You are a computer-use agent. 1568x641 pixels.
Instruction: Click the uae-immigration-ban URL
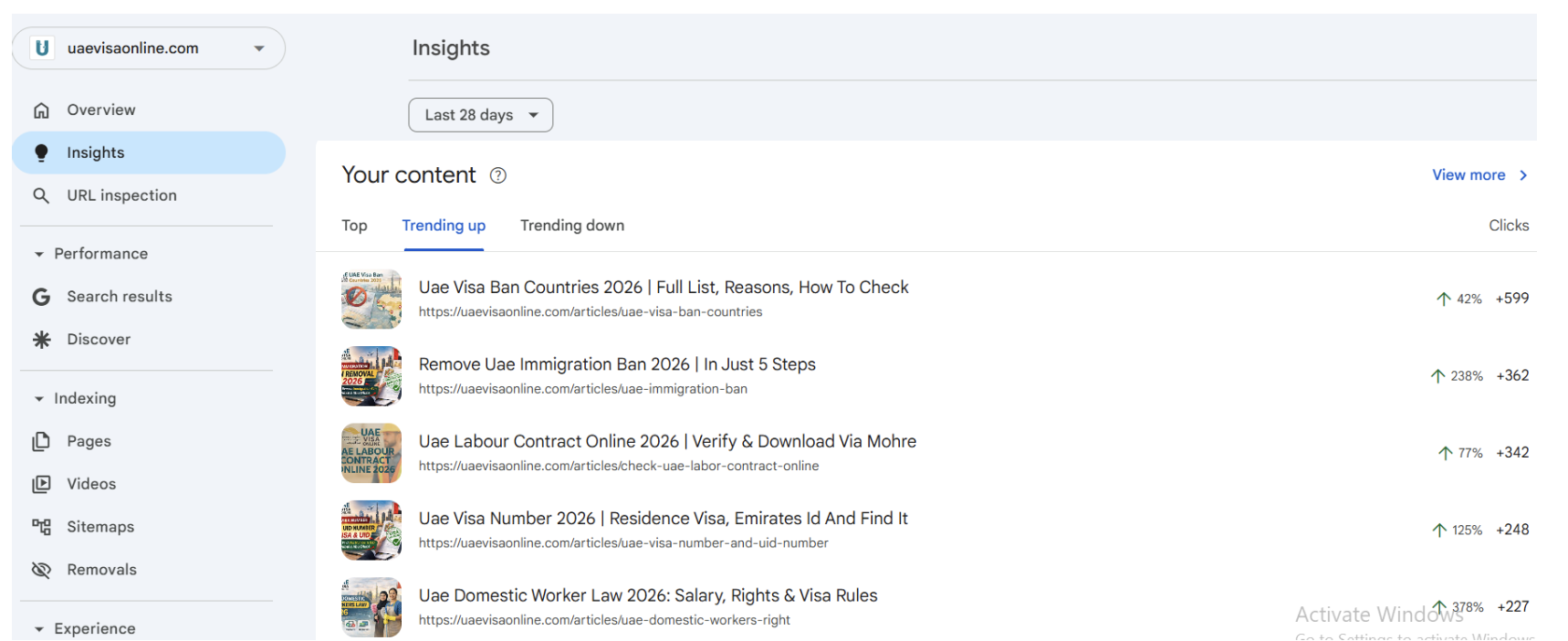pos(583,389)
